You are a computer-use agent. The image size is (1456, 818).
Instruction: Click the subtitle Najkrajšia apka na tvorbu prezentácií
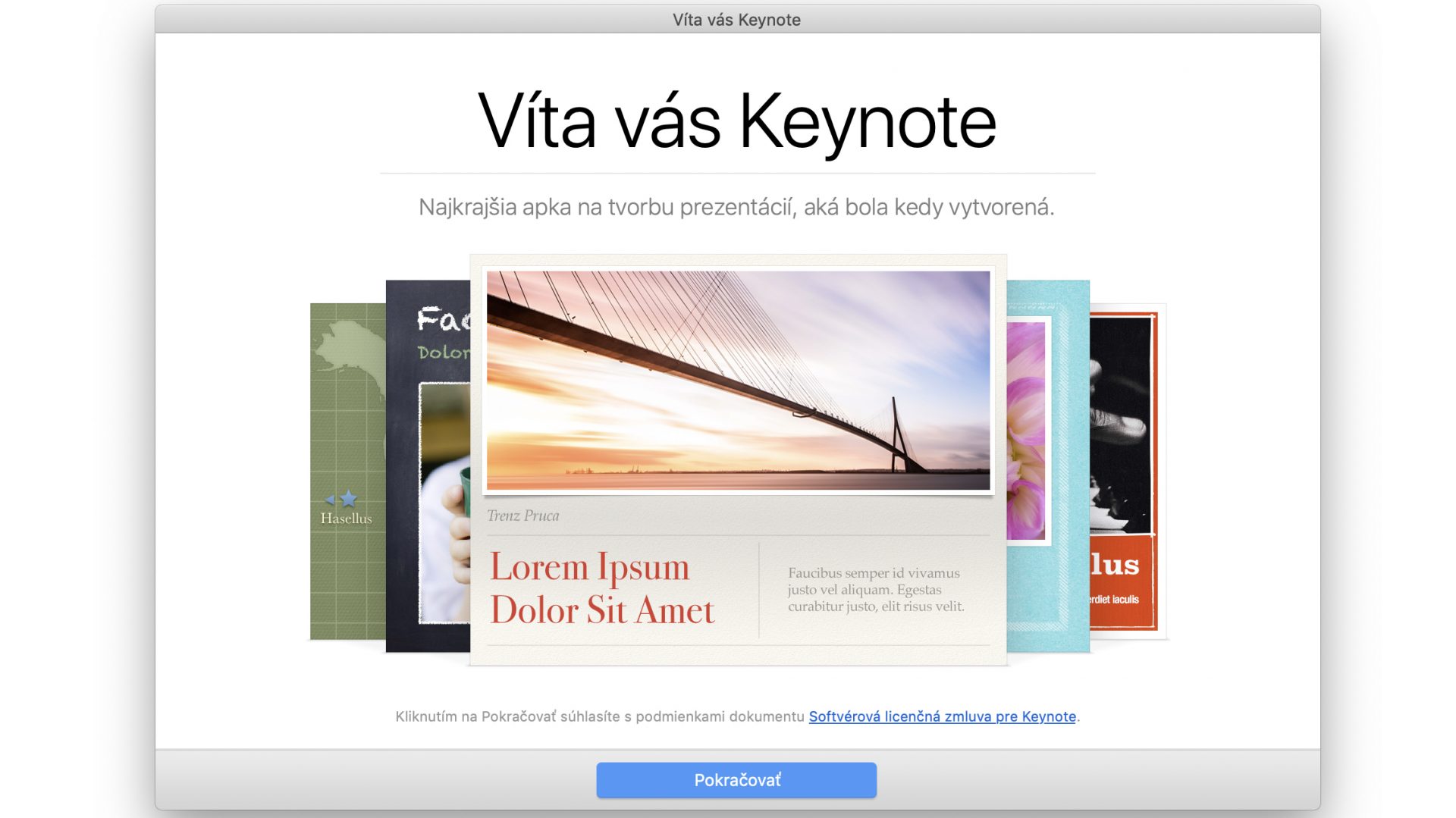point(736,207)
